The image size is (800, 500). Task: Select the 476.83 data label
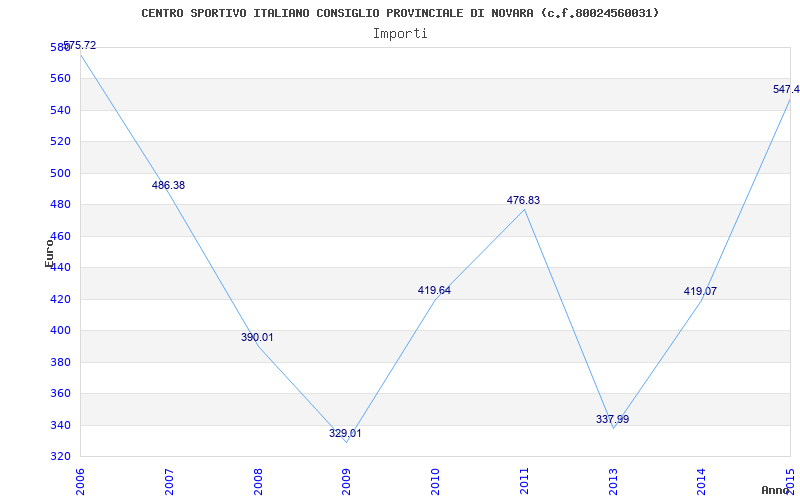(523, 201)
